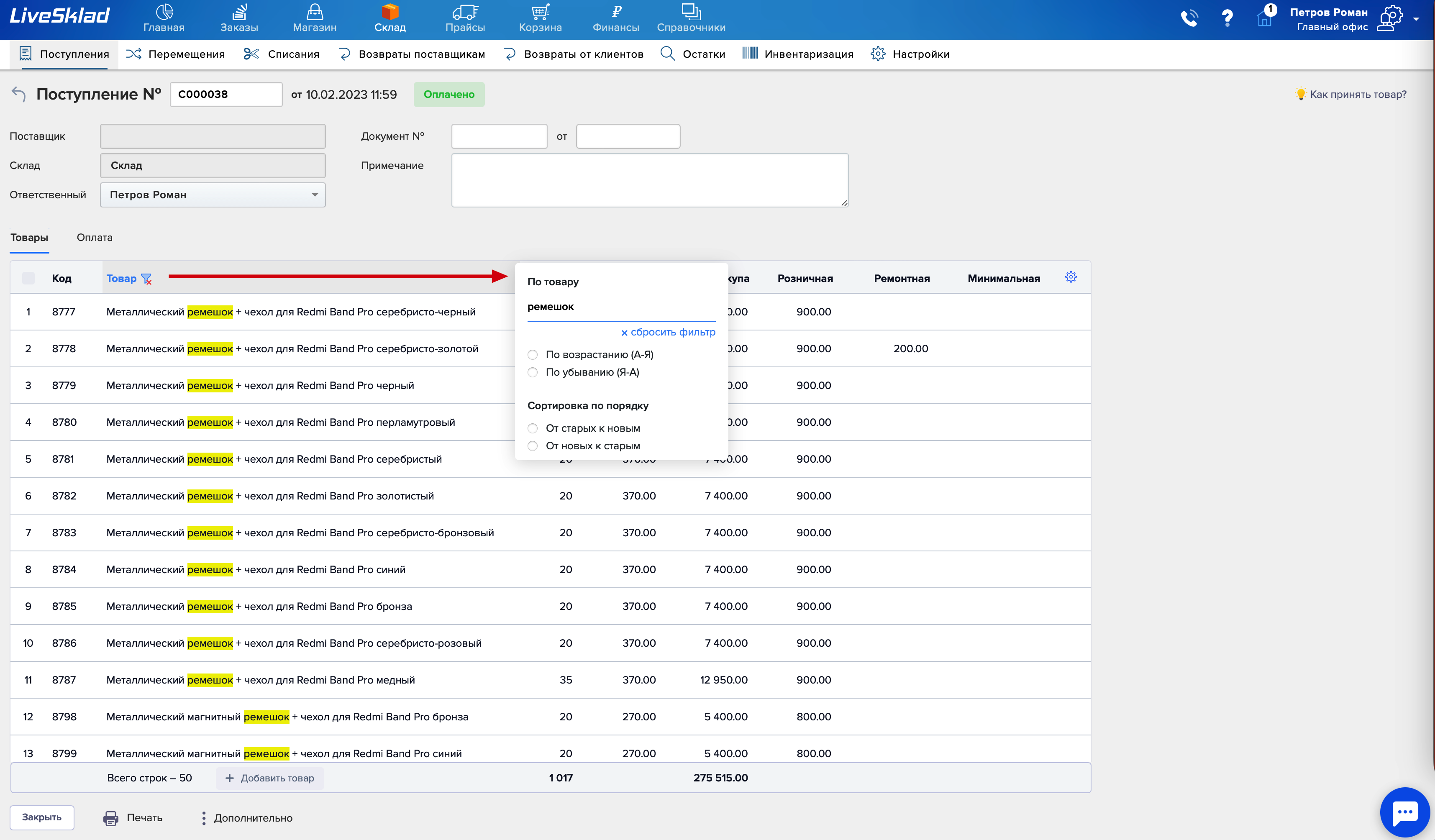Click row Redmi Band Pro золотистый
Image resolution: width=1435 pixels, height=840 pixels.
tap(550, 496)
